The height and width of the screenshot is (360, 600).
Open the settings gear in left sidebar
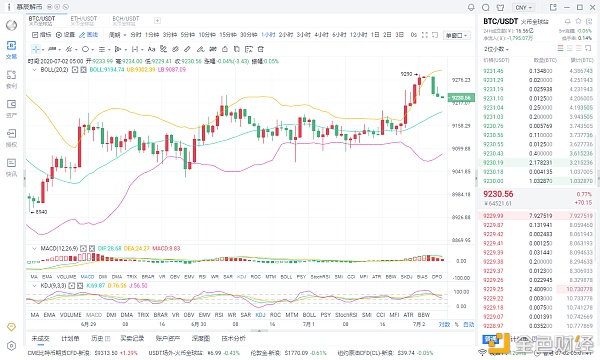[x=11, y=346]
